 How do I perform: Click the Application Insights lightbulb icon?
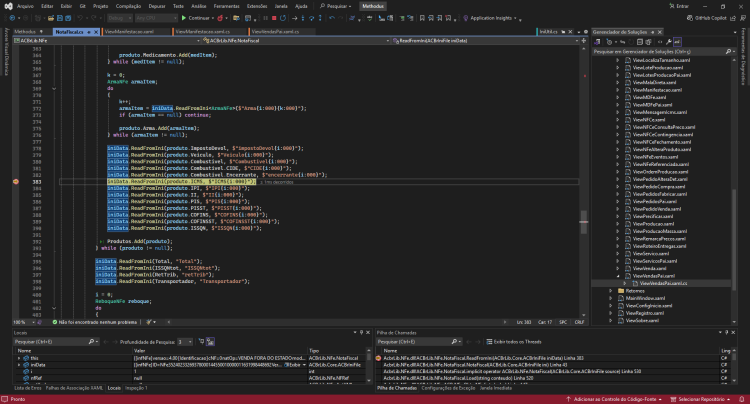(x=465, y=18)
